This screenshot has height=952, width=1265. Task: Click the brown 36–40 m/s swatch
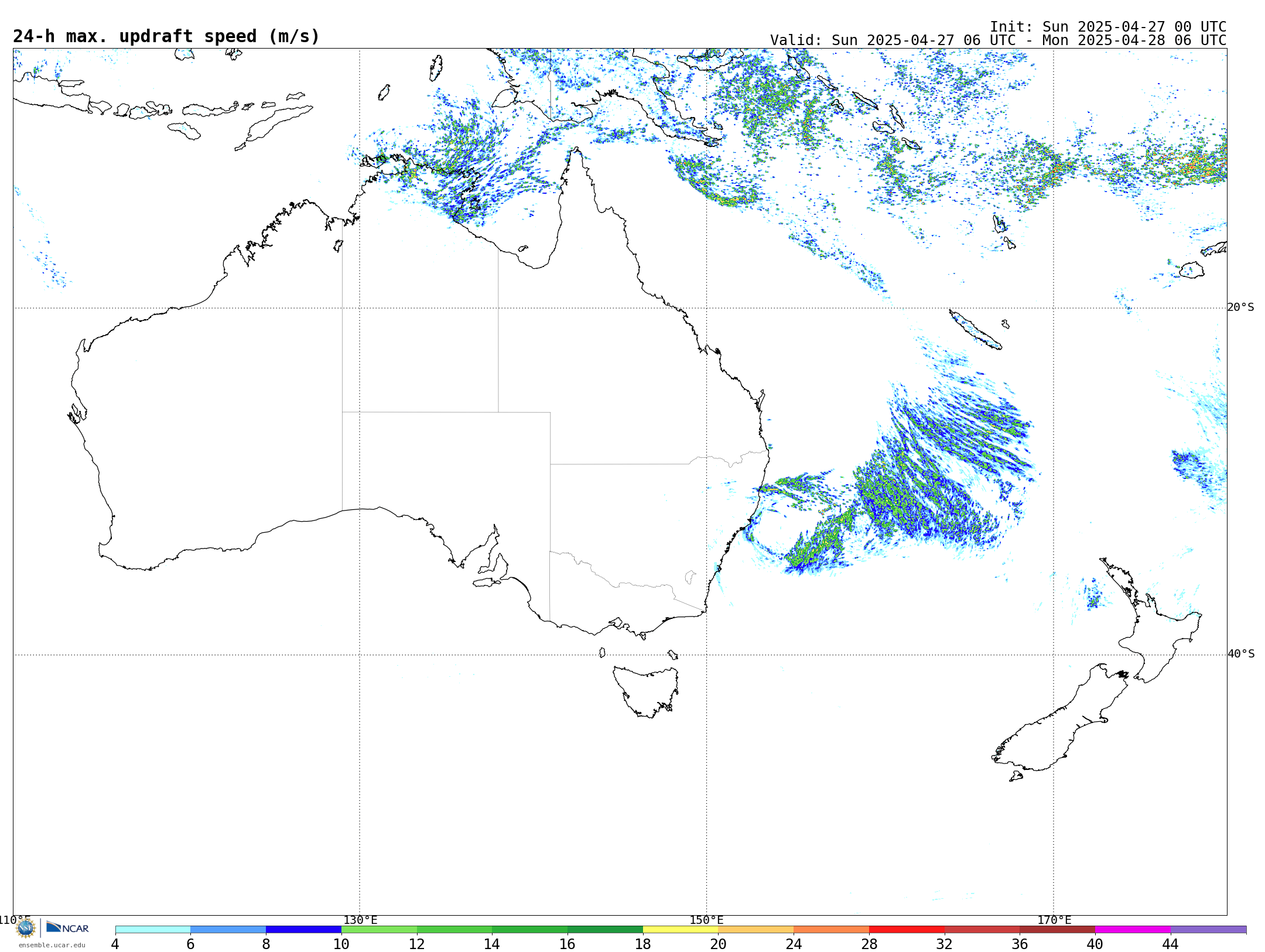(1058, 930)
